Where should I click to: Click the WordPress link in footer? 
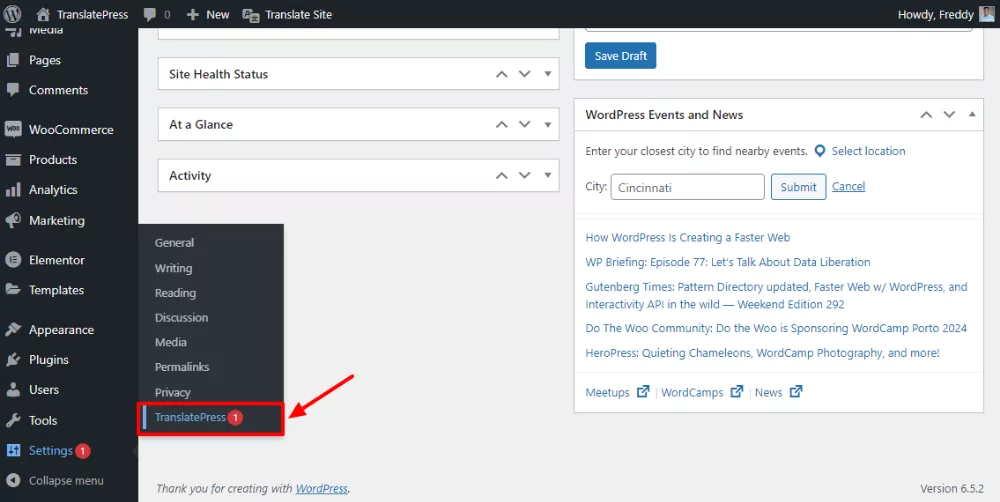(321, 489)
